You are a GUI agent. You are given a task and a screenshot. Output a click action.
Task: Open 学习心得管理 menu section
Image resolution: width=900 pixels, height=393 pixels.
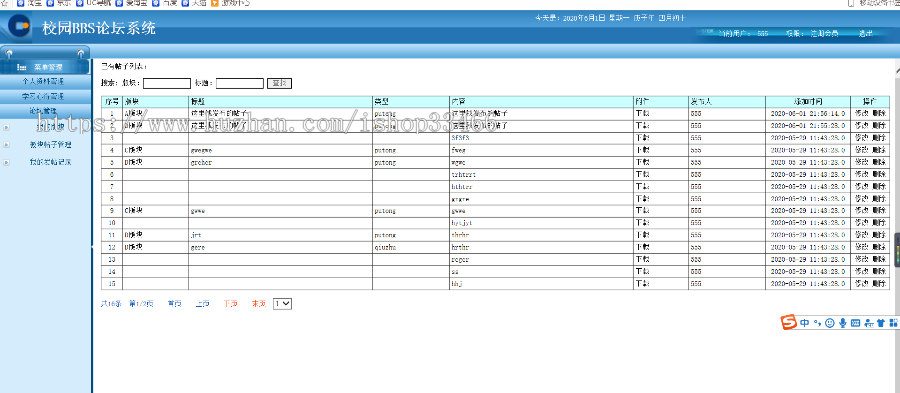coord(45,96)
